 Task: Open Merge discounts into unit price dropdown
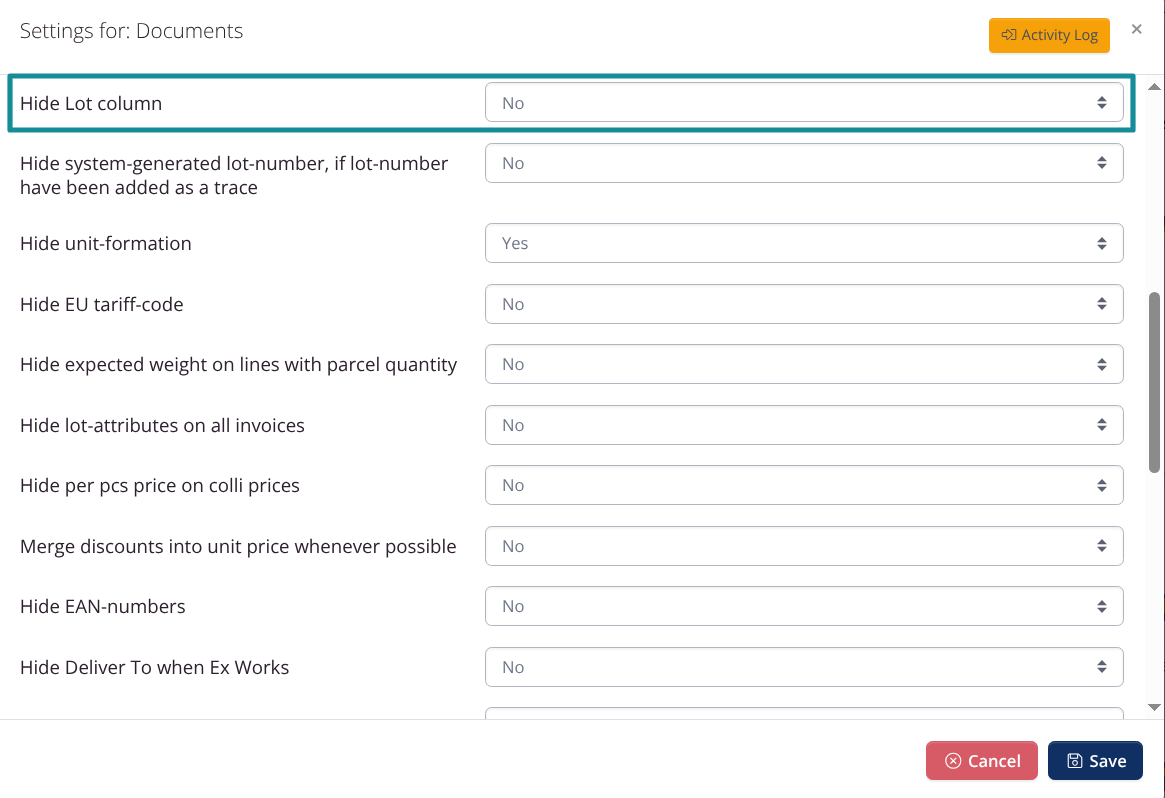803,546
